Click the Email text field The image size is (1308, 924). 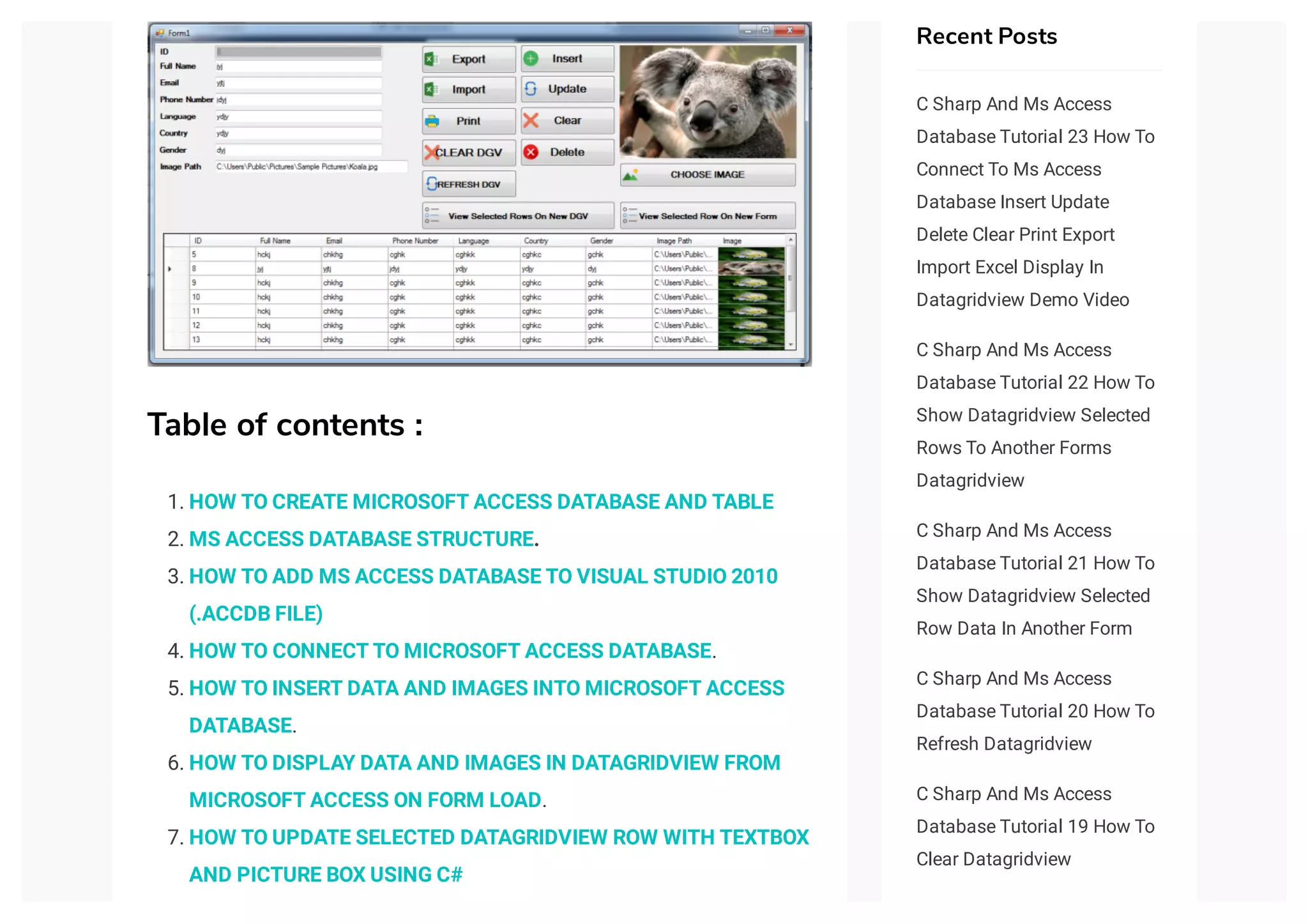[x=298, y=83]
